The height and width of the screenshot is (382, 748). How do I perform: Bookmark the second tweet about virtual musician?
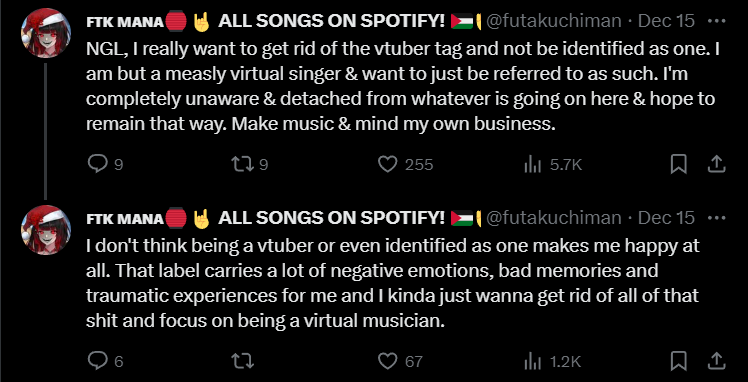click(678, 361)
